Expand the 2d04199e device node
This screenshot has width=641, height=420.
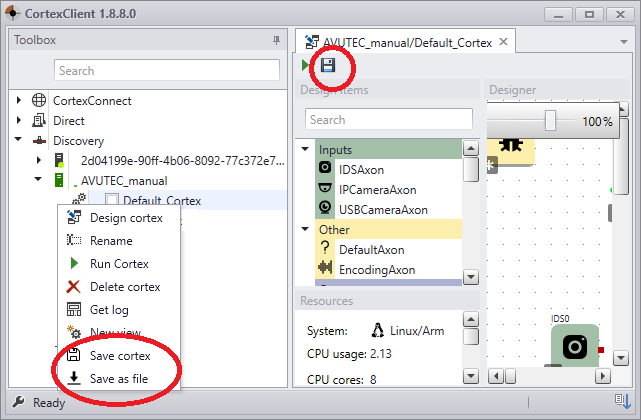[39, 160]
